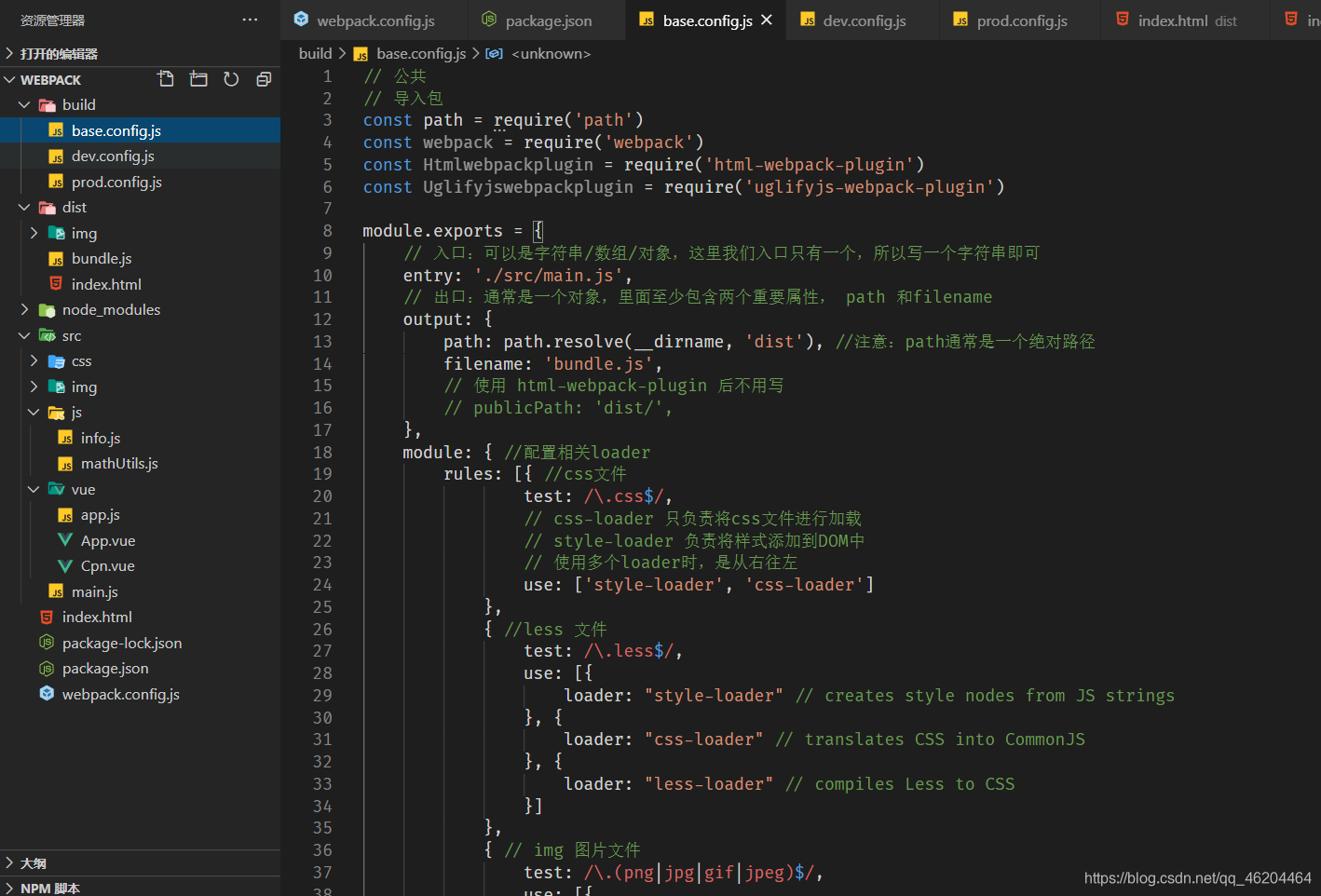
Task: Click the build breadcrumb segment
Action: point(315,54)
